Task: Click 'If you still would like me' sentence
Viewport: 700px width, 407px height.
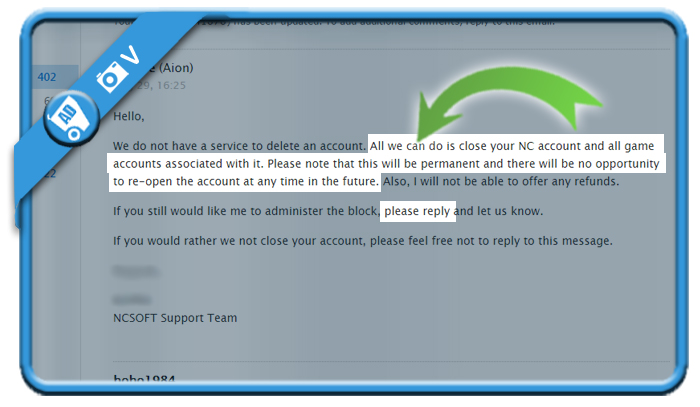Action: click(328, 211)
